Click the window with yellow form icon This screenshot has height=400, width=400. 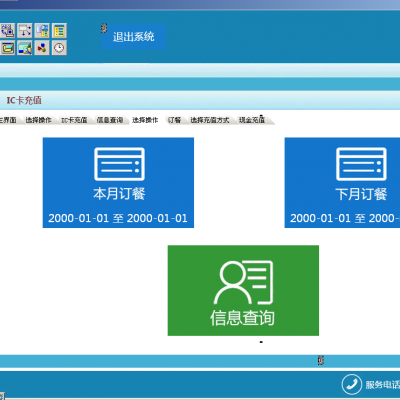pyautogui.click(x=42, y=31)
